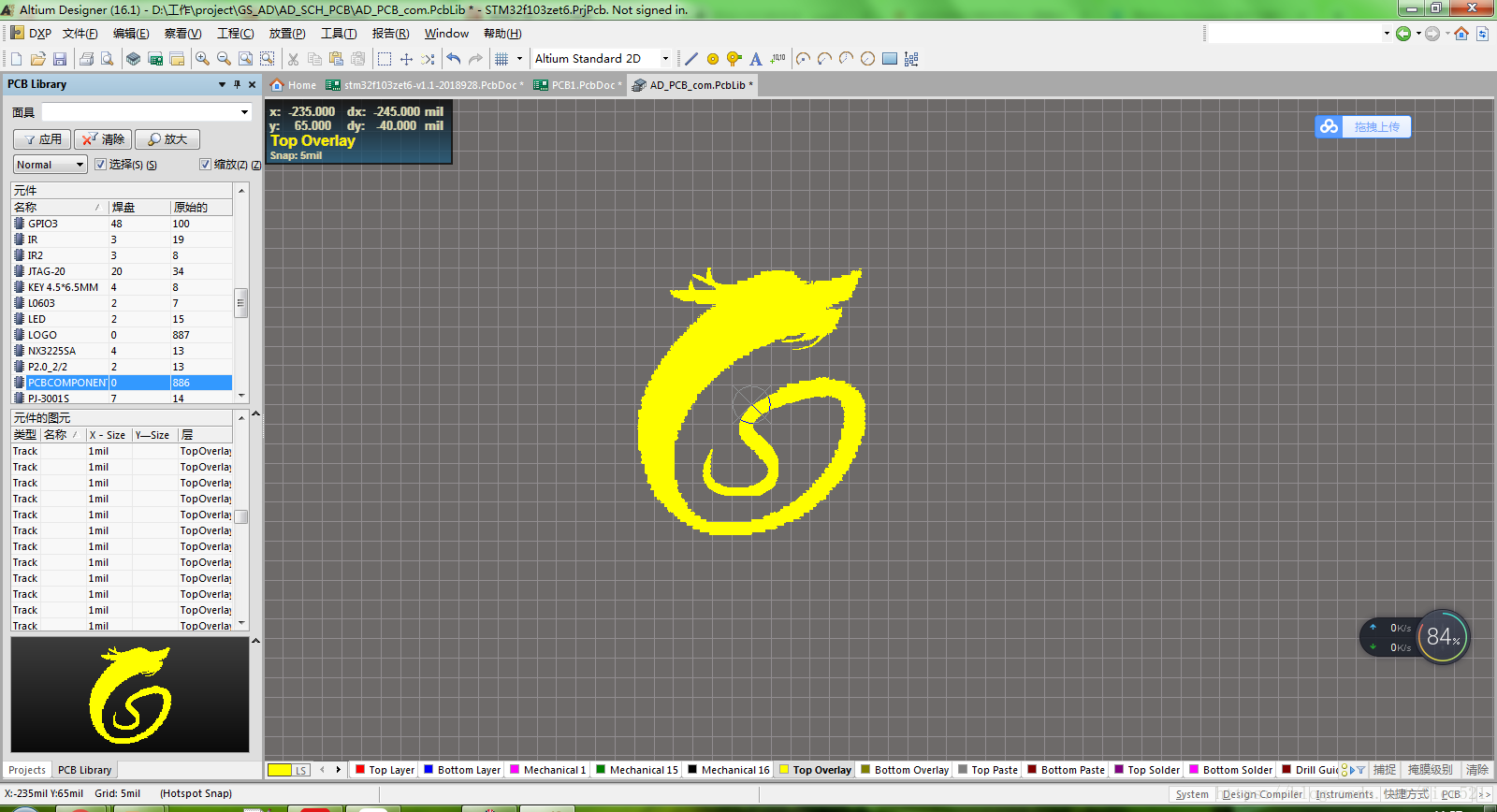Open the 工具(T) menu
The width and height of the screenshot is (1497, 812).
(x=339, y=34)
